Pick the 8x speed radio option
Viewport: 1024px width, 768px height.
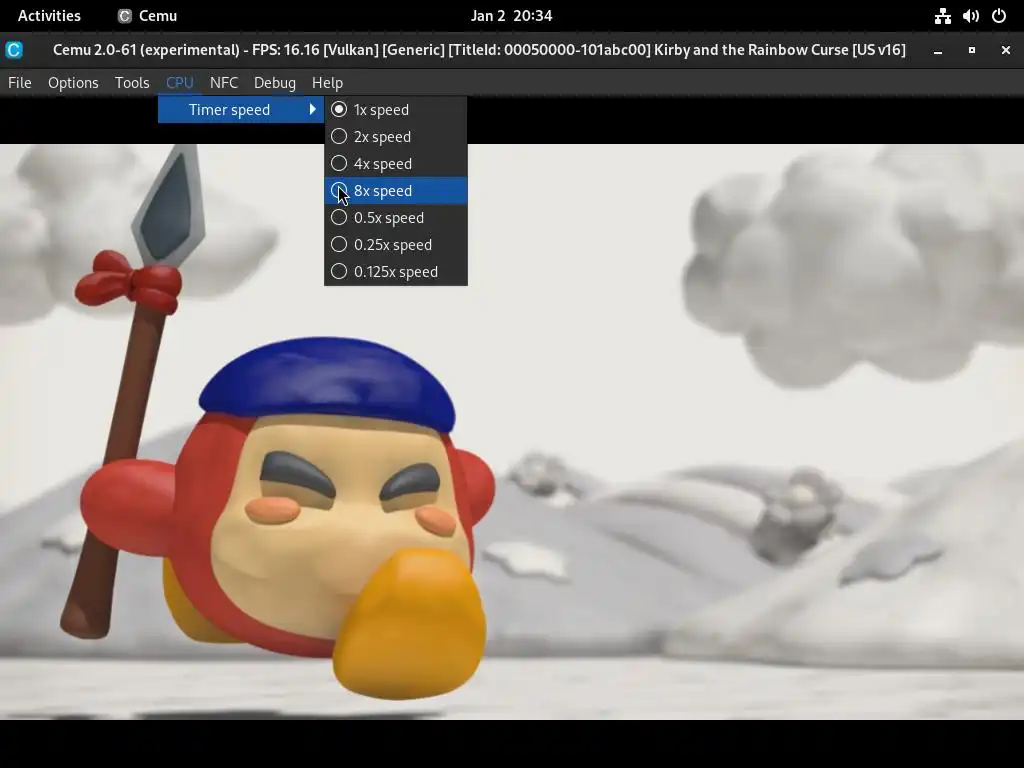(x=396, y=191)
